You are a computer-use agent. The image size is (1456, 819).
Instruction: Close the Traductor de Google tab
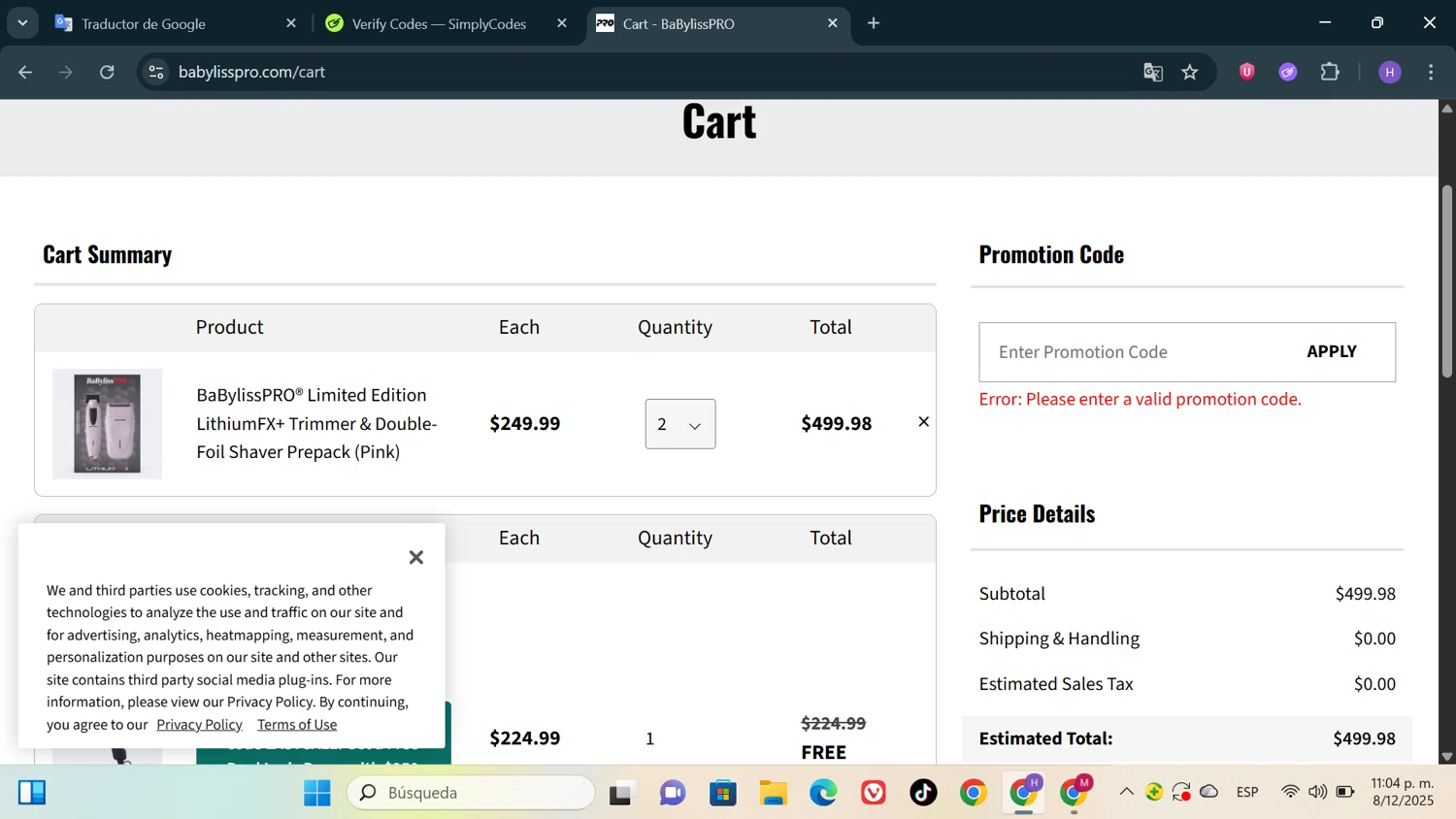[x=291, y=23]
